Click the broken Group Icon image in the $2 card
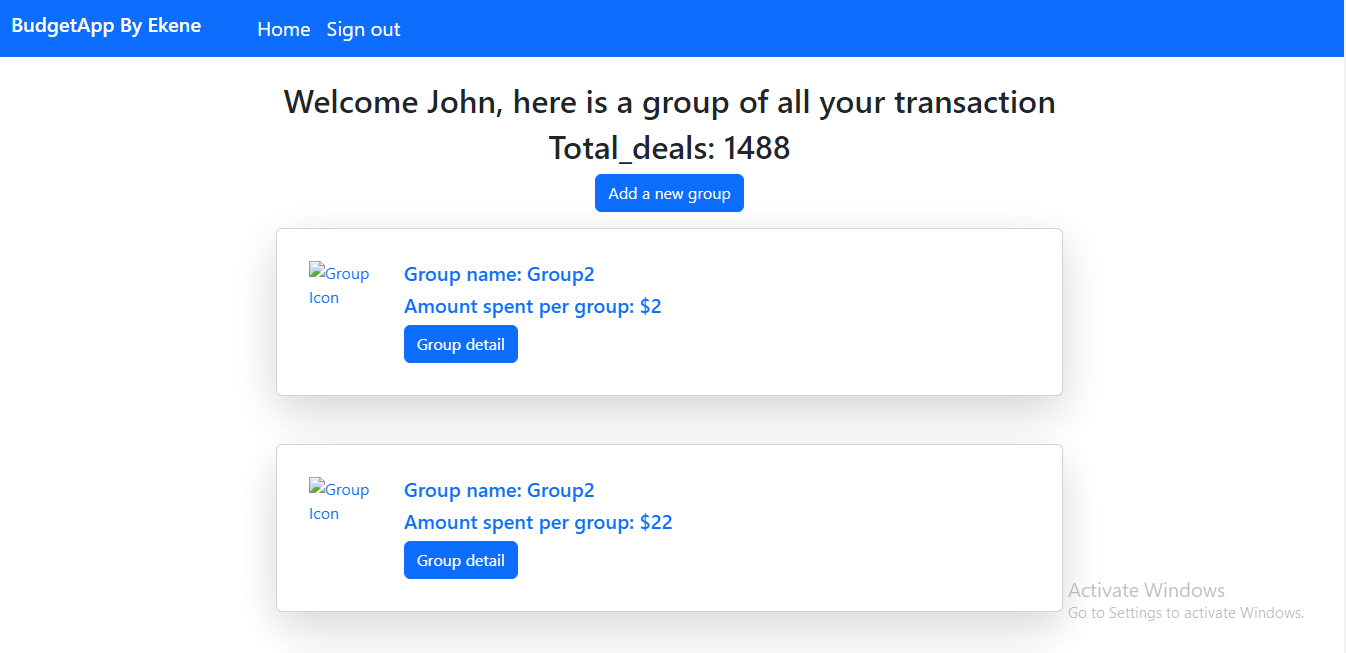Screen dimensions: 1346x653 point(339,285)
